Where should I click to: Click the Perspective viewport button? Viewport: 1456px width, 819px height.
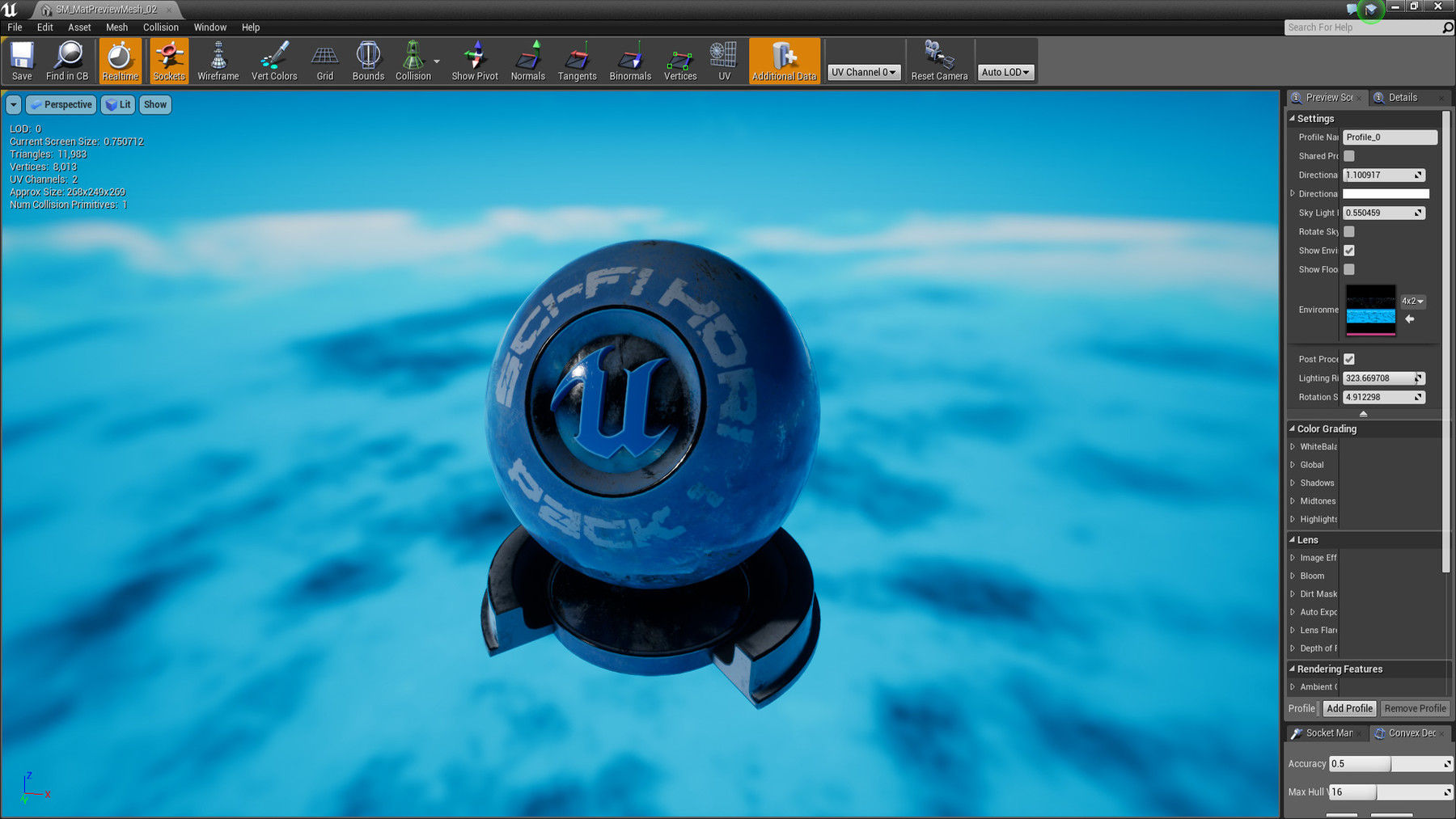point(61,104)
